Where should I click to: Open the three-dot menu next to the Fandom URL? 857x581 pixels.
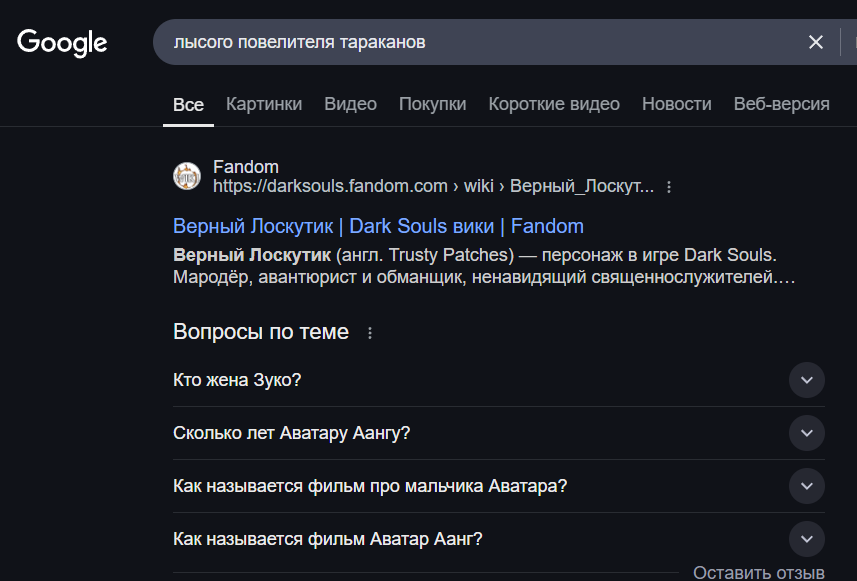click(669, 187)
